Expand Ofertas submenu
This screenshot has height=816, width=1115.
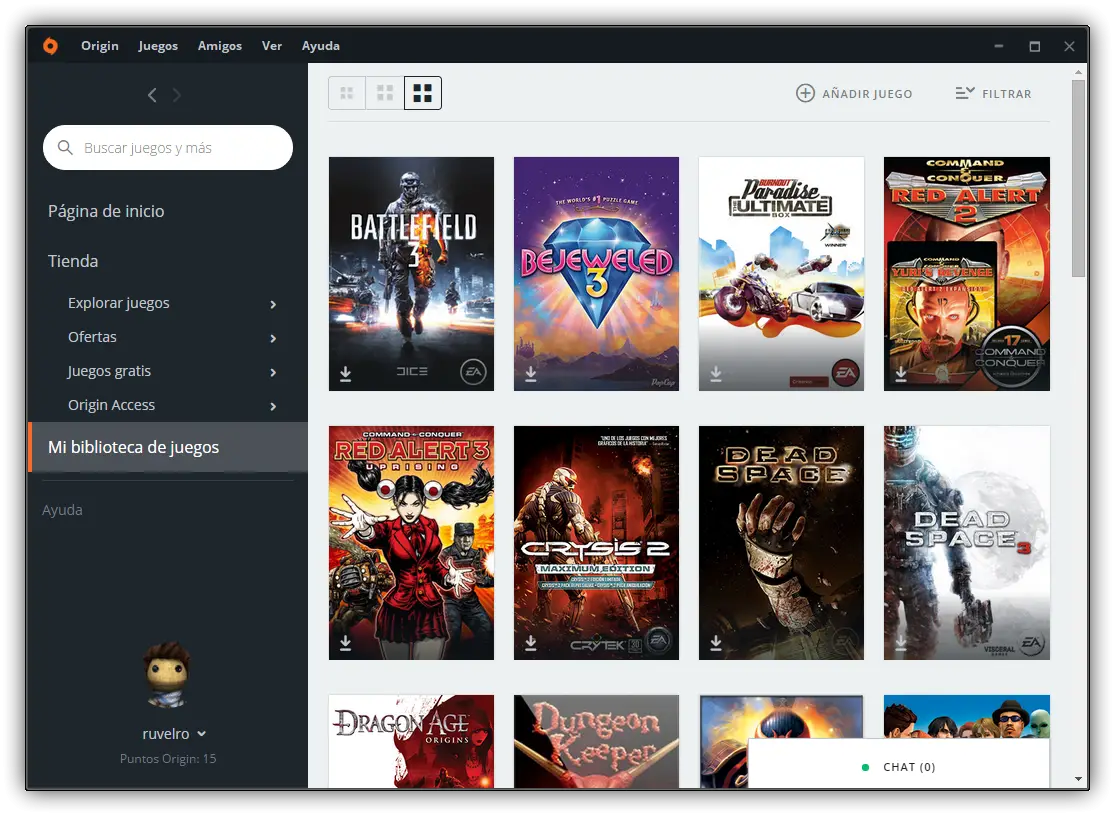coord(273,338)
